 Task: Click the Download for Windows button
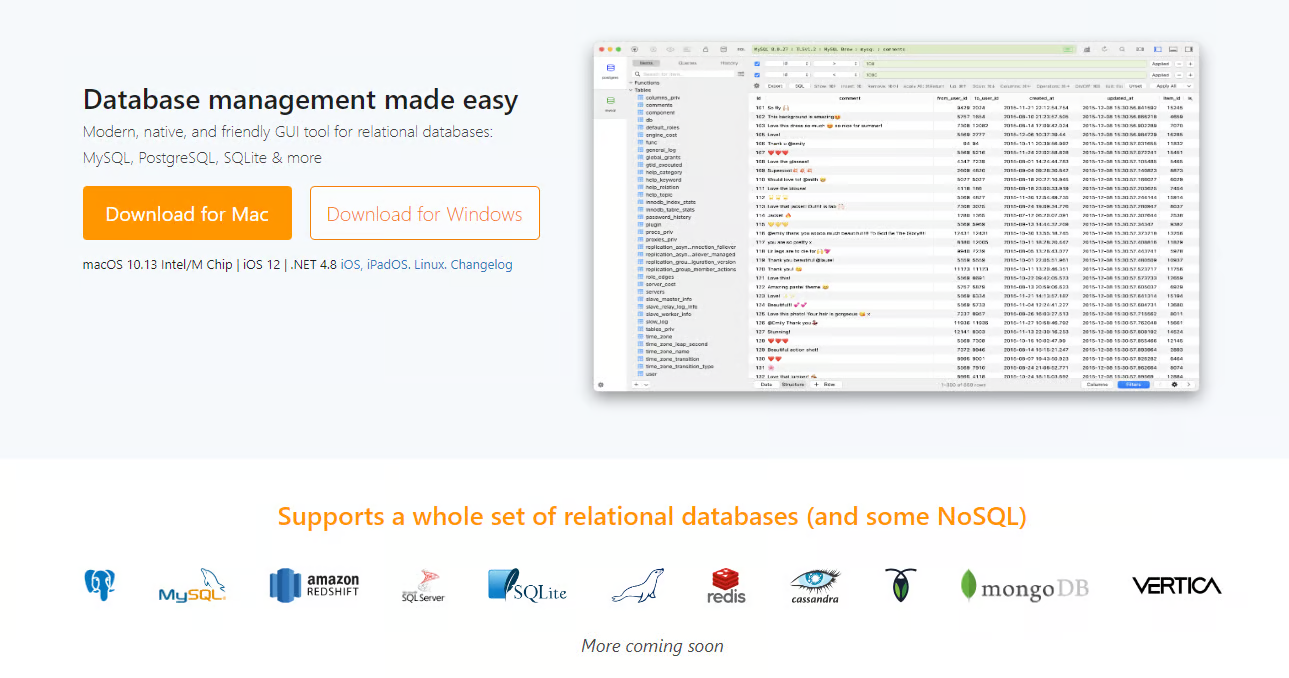(x=424, y=213)
